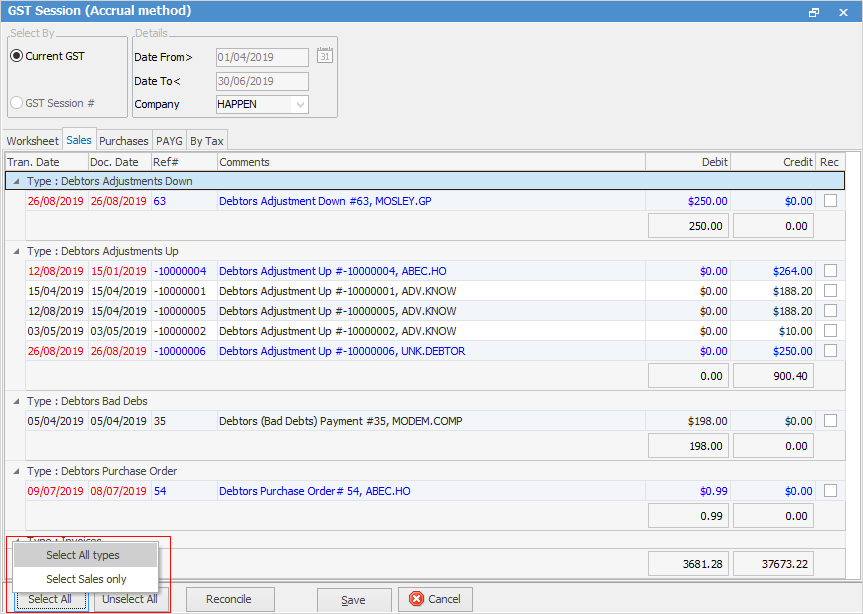
Task: Open the Company dropdown showing HAPPEN
Action: click(x=299, y=104)
